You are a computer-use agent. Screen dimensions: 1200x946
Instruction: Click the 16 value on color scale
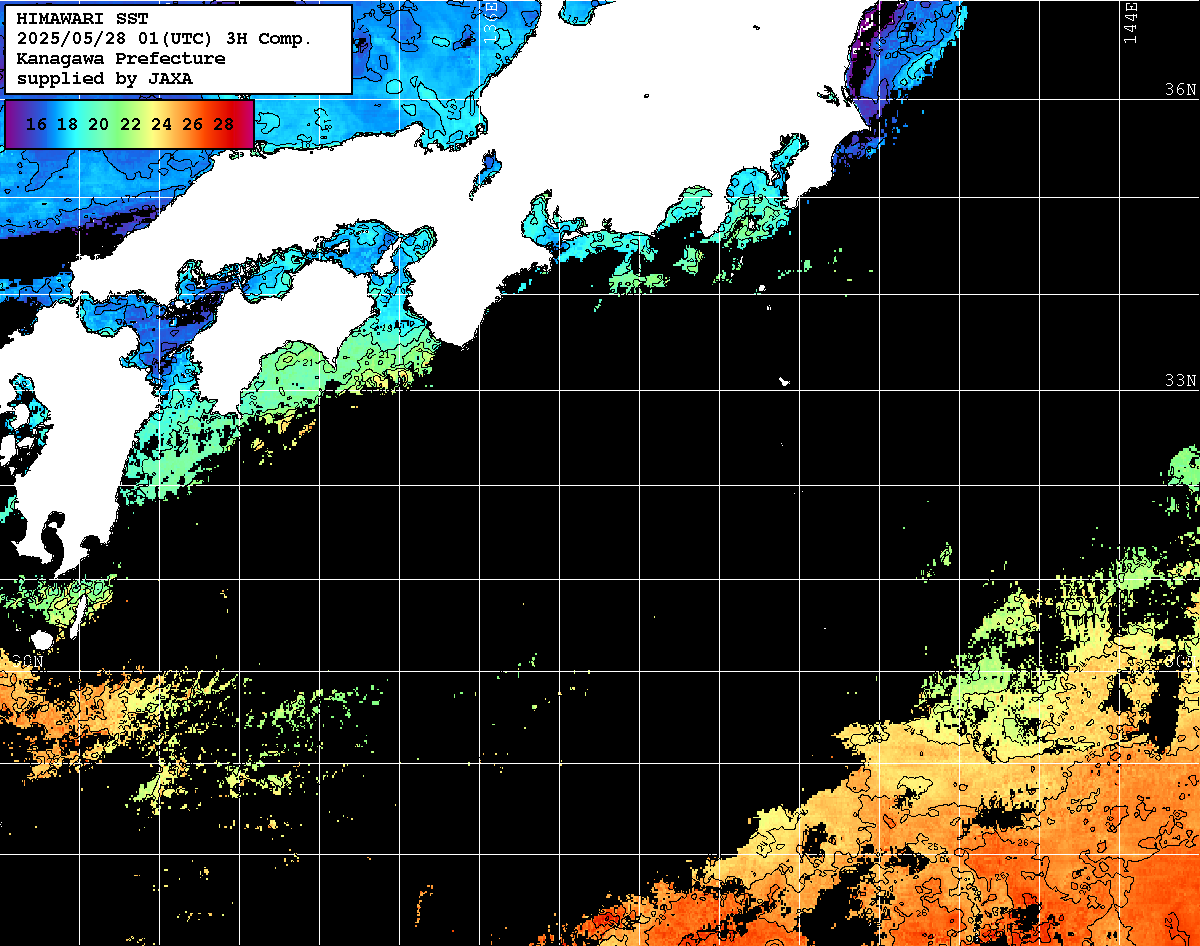click(36, 124)
